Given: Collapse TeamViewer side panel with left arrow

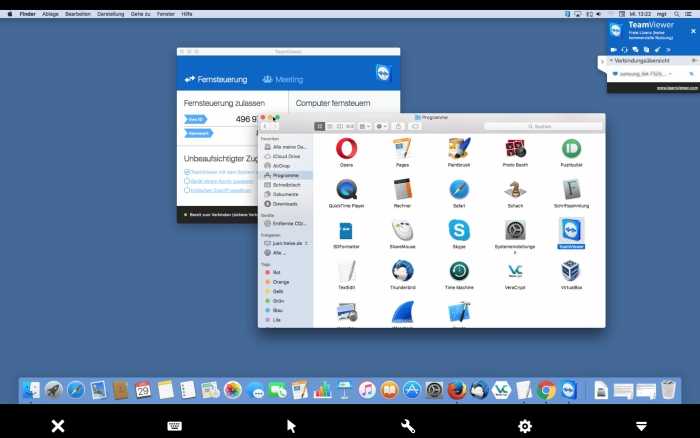Looking at the screenshot, I should [602, 62].
